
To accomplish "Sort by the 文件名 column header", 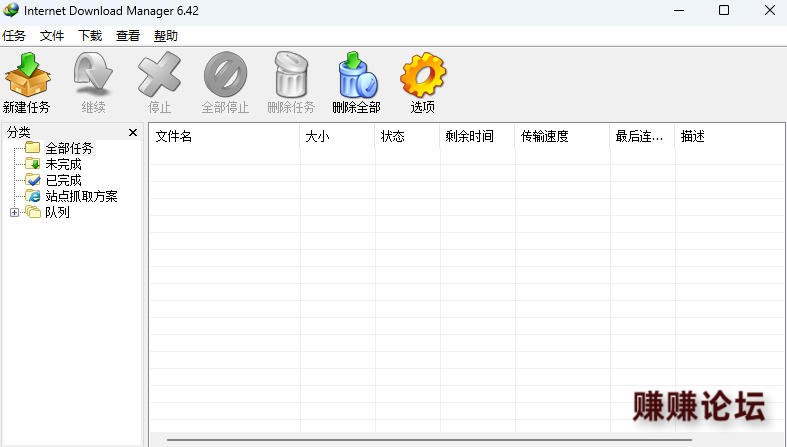I will click(x=225, y=136).
